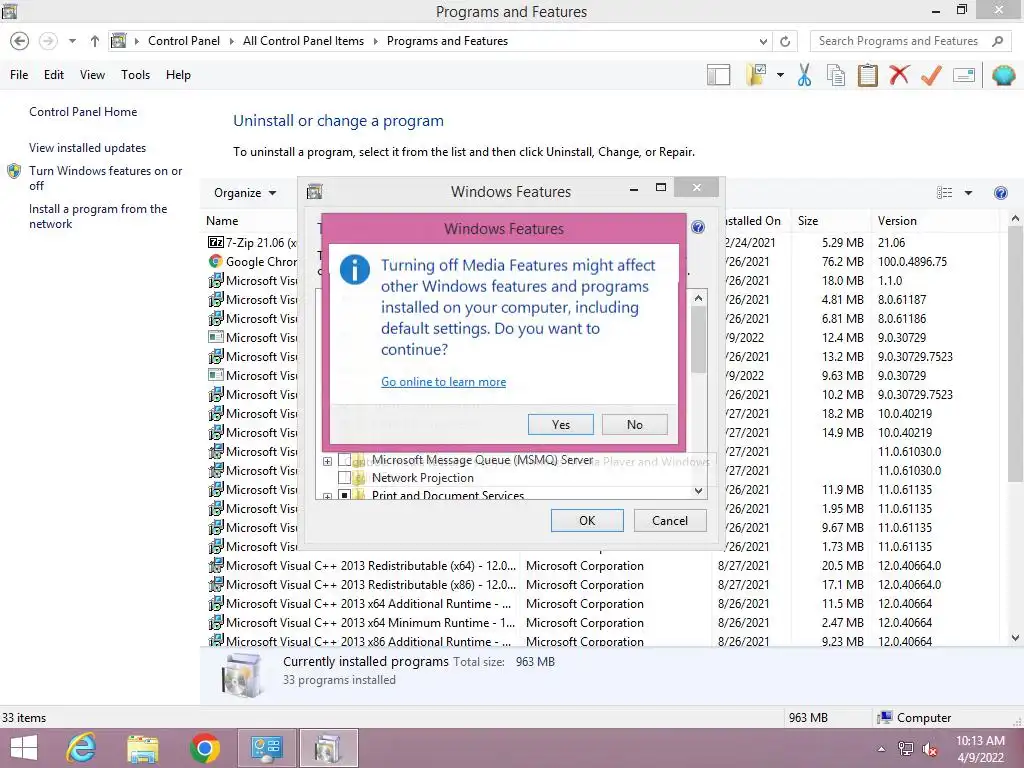
Task: Click the envelope icon in the toolbar
Action: click(x=964, y=75)
